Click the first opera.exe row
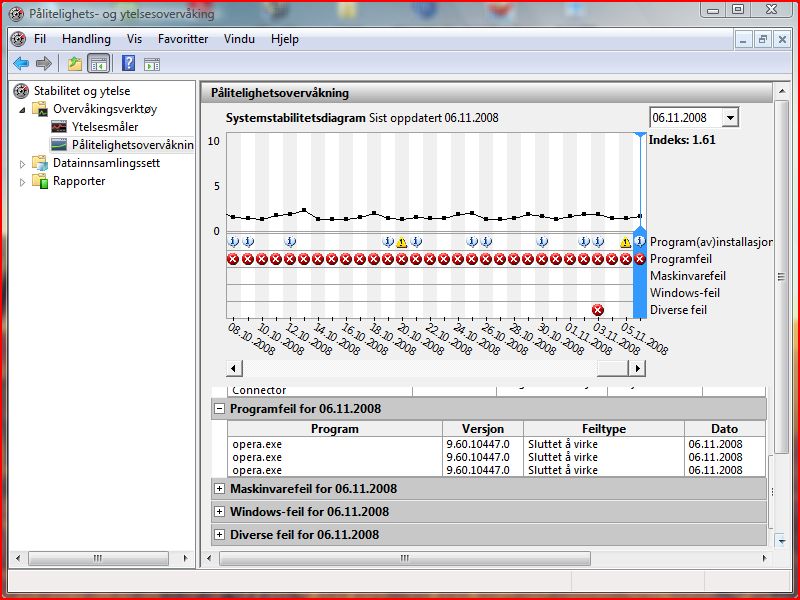The width and height of the screenshot is (800, 600). click(496, 444)
